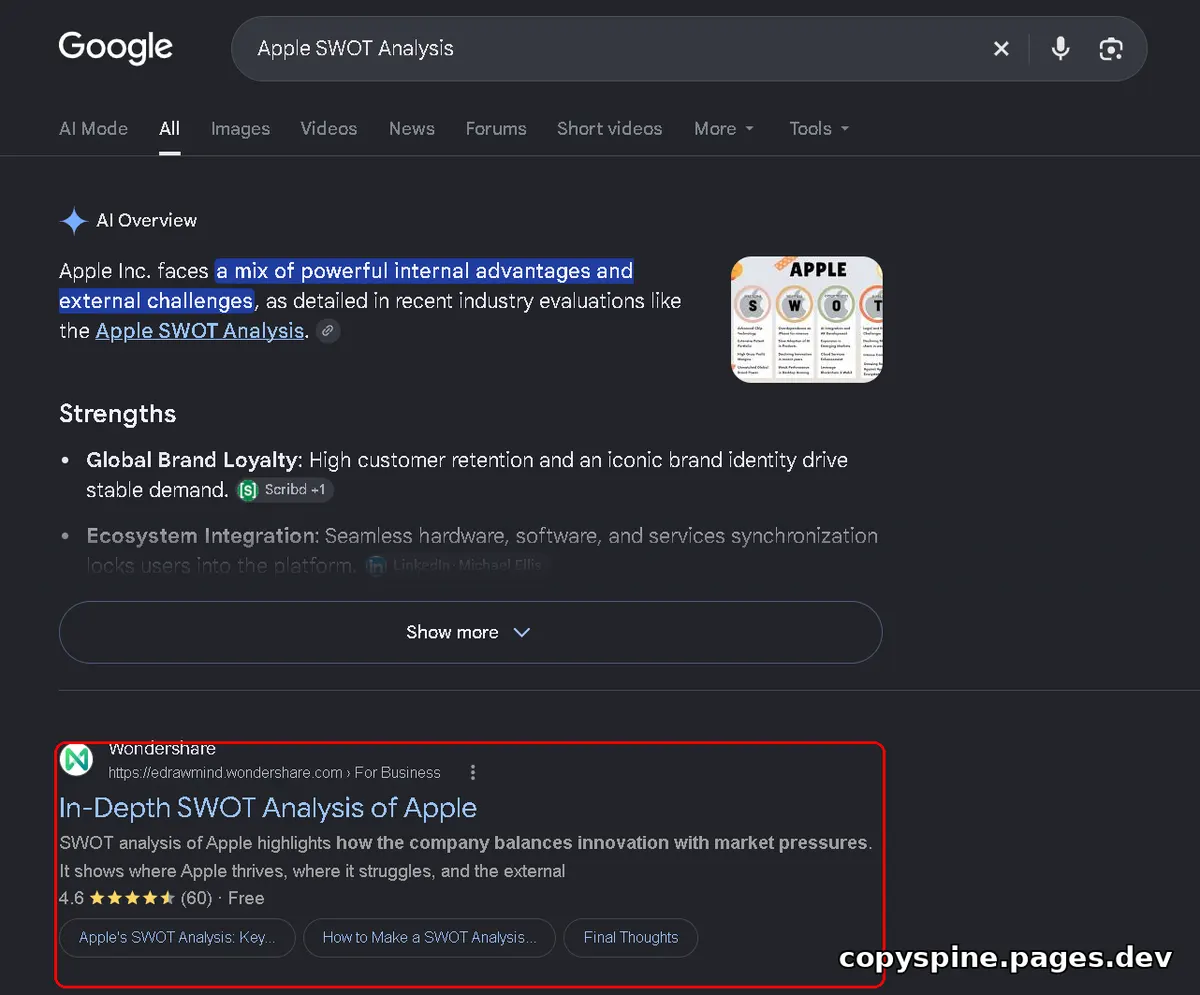
Task: Switch to the Images tab
Action: [240, 129]
